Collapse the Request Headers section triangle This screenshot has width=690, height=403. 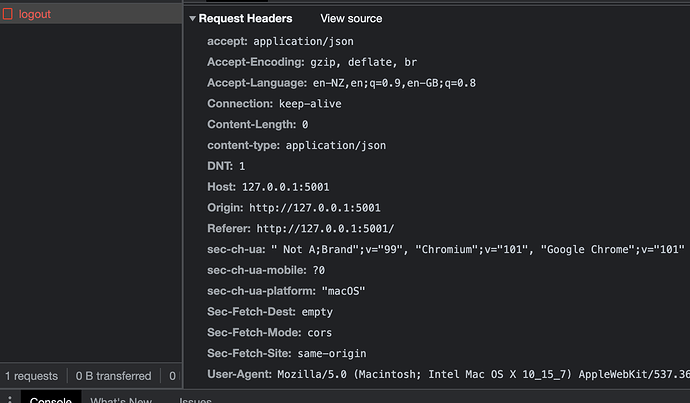point(192,19)
